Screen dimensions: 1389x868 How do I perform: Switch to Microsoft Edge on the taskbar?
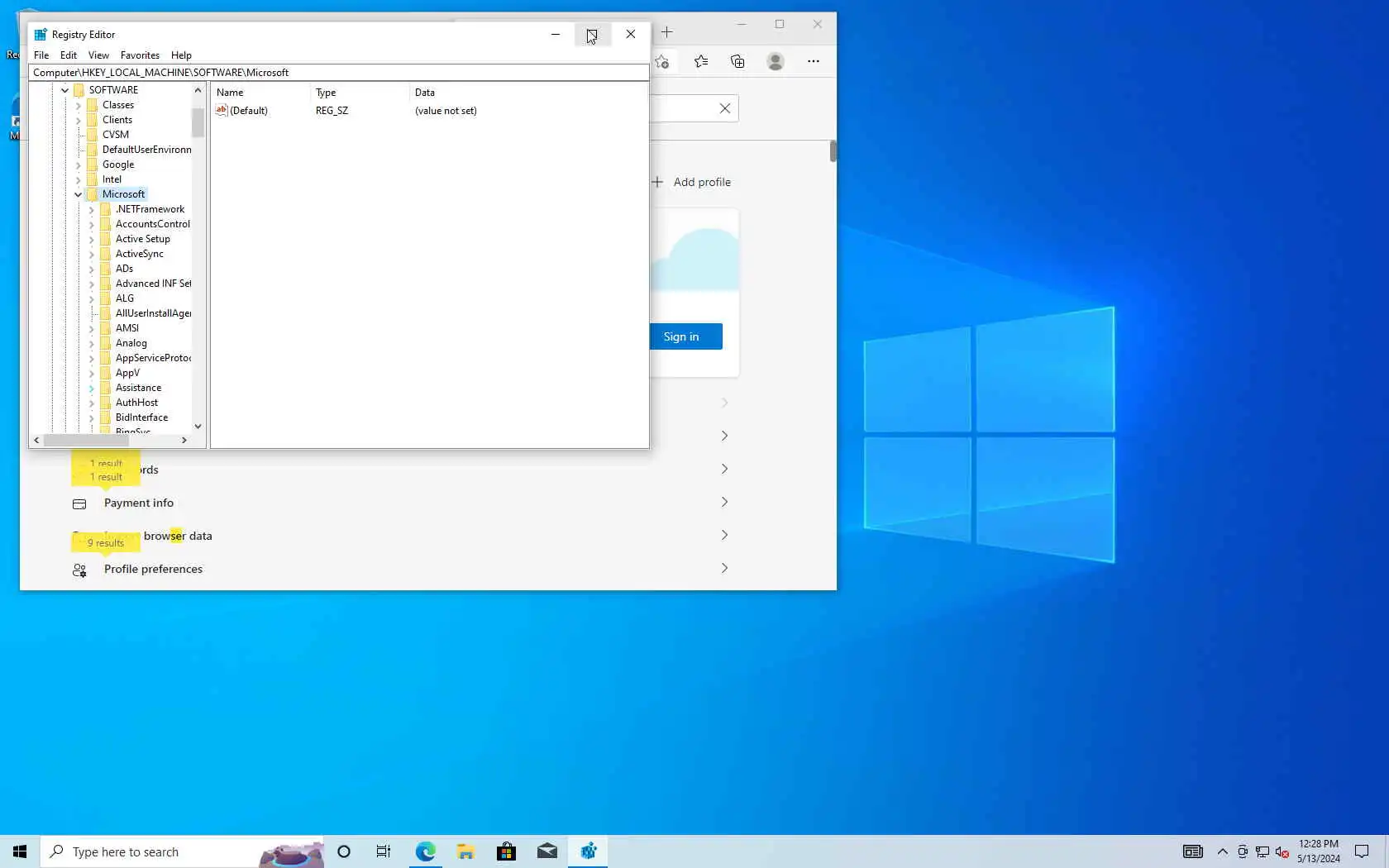425,851
